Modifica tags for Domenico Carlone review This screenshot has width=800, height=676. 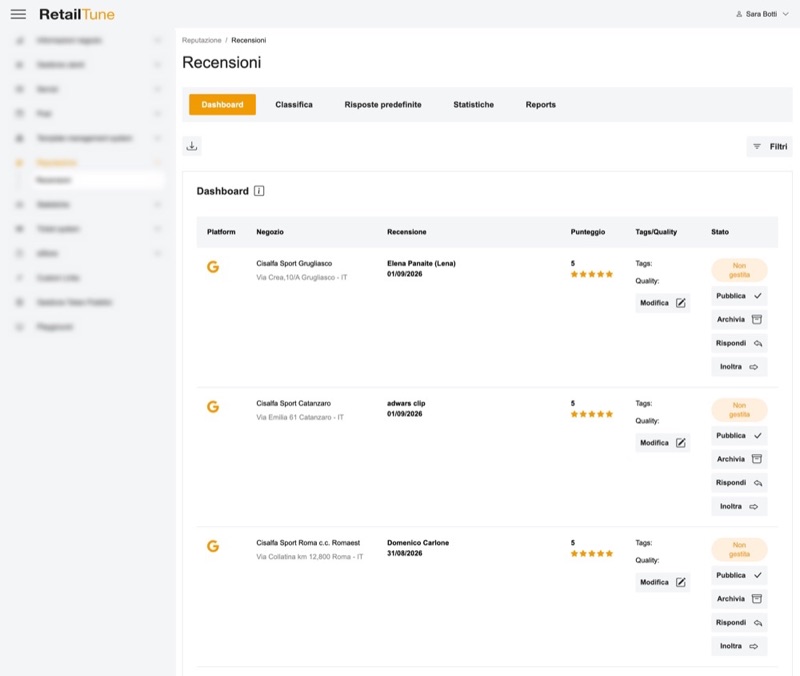(663, 582)
